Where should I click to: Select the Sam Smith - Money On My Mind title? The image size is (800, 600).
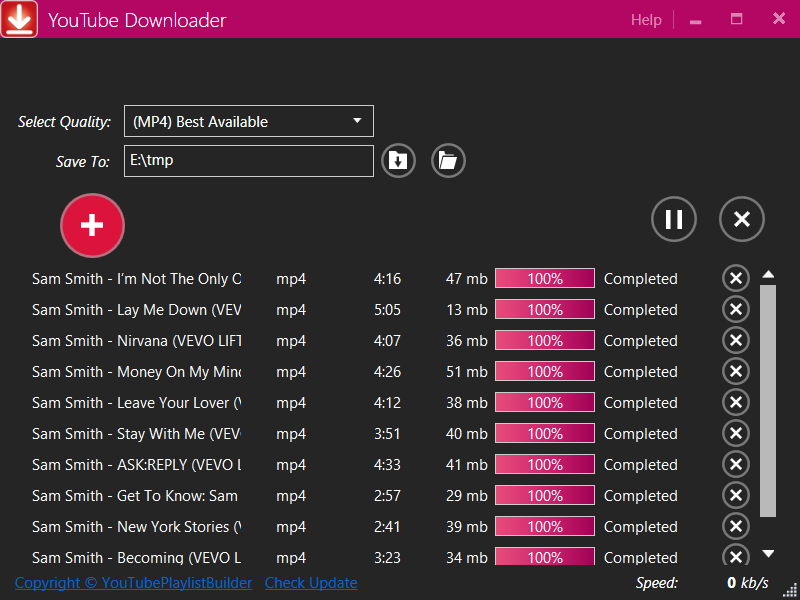tap(137, 372)
